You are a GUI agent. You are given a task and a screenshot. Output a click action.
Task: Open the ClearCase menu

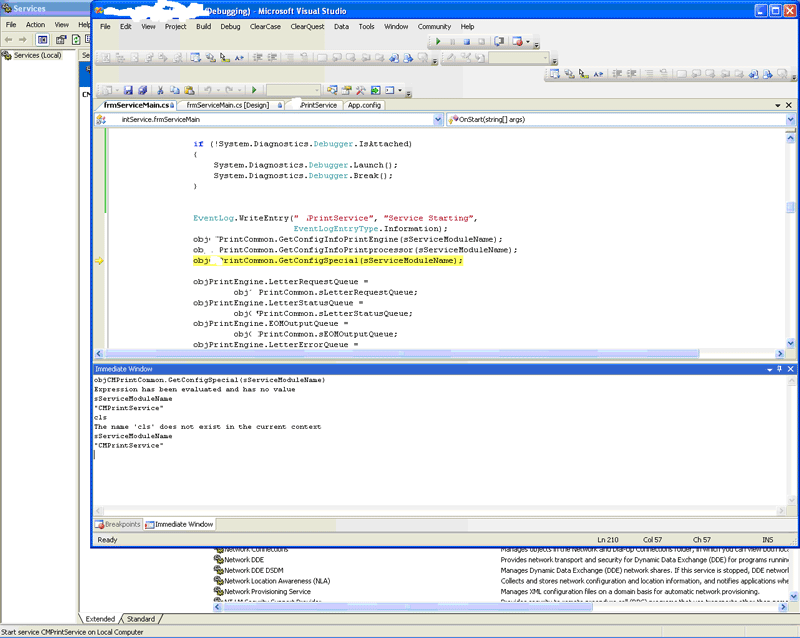tap(266, 26)
